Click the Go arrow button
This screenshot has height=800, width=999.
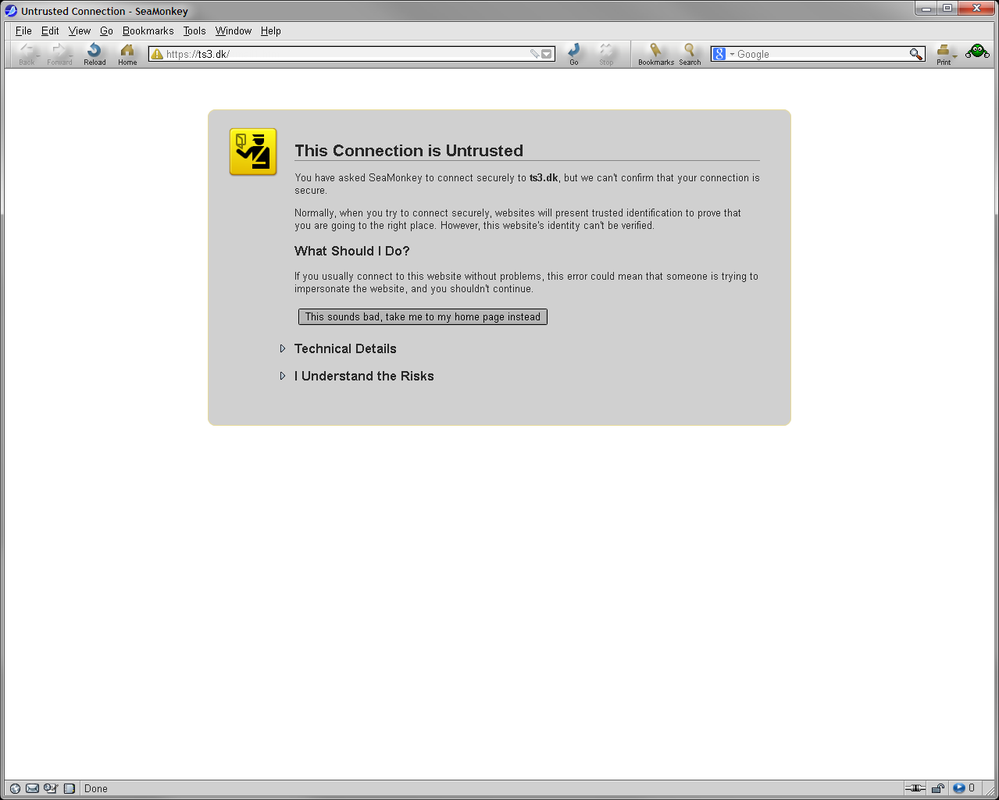(x=574, y=54)
